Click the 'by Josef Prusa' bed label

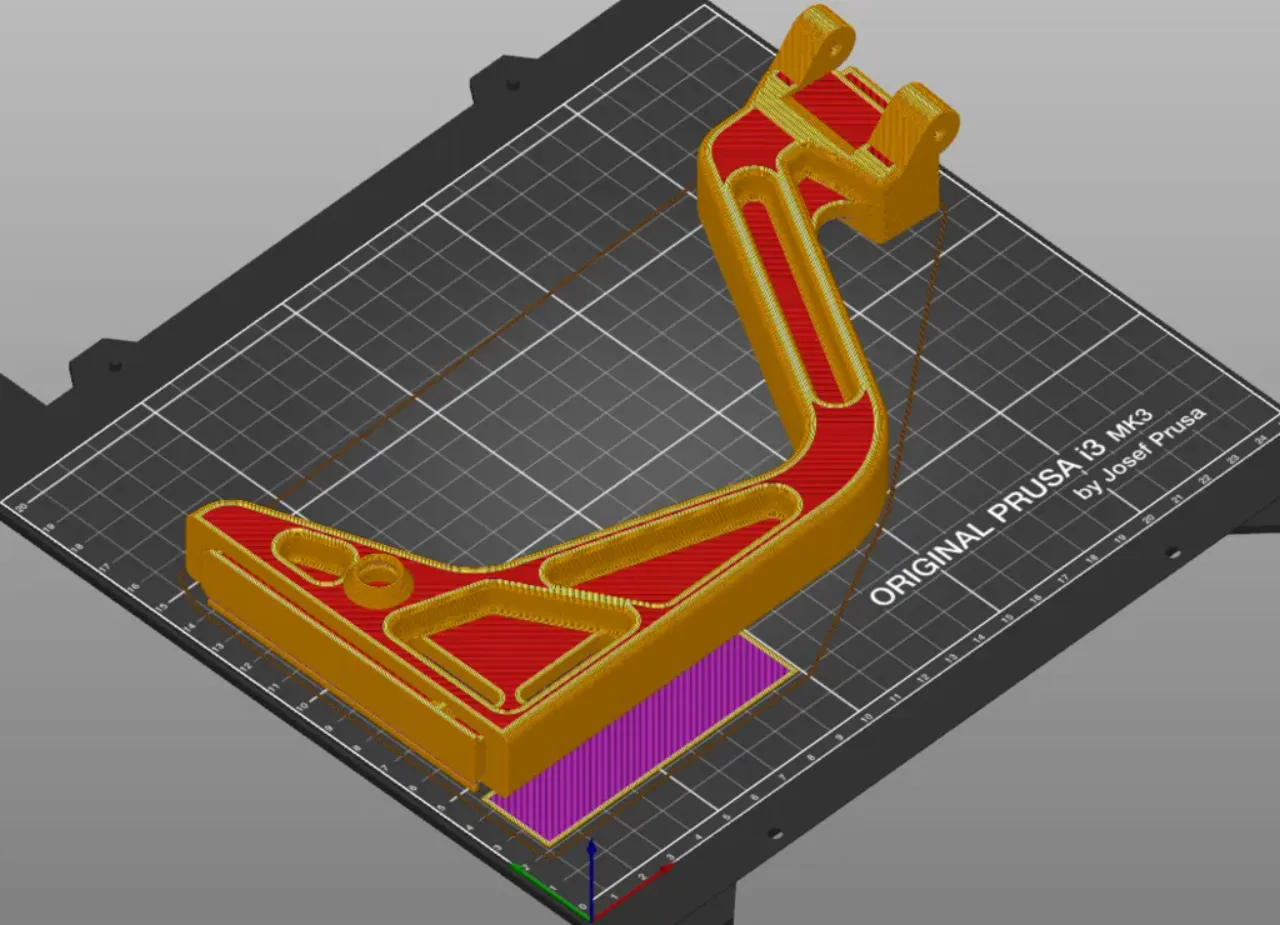click(x=1140, y=454)
